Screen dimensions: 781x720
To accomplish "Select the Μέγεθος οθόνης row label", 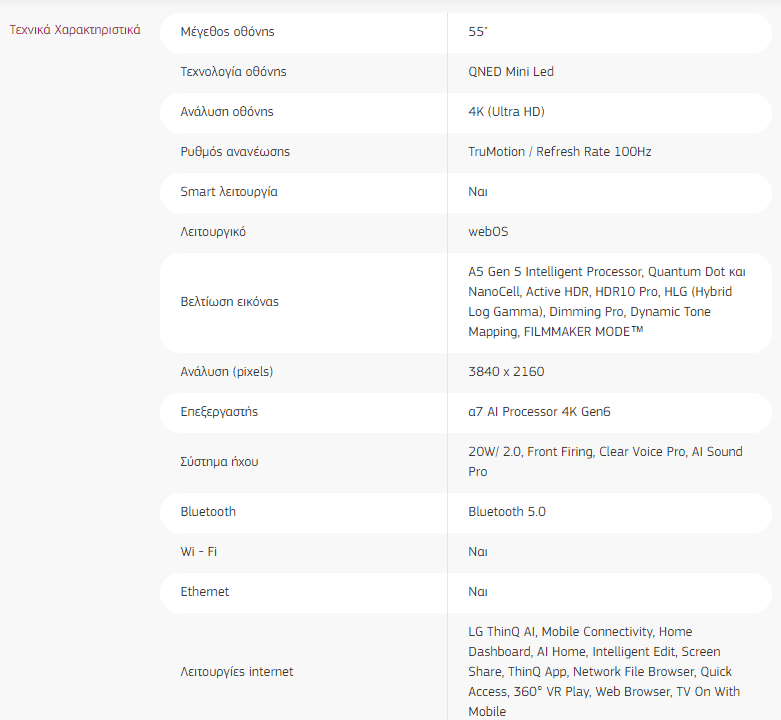I will (227, 32).
